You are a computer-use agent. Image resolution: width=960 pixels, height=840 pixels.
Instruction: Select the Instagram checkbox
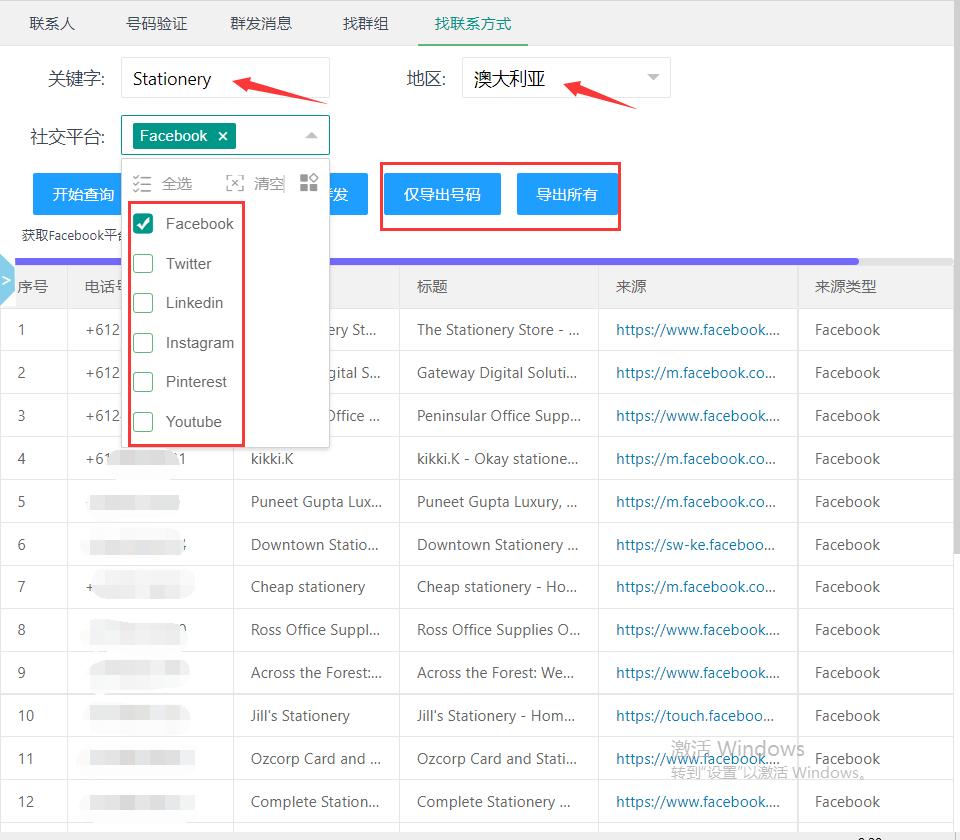tap(143, 342)
